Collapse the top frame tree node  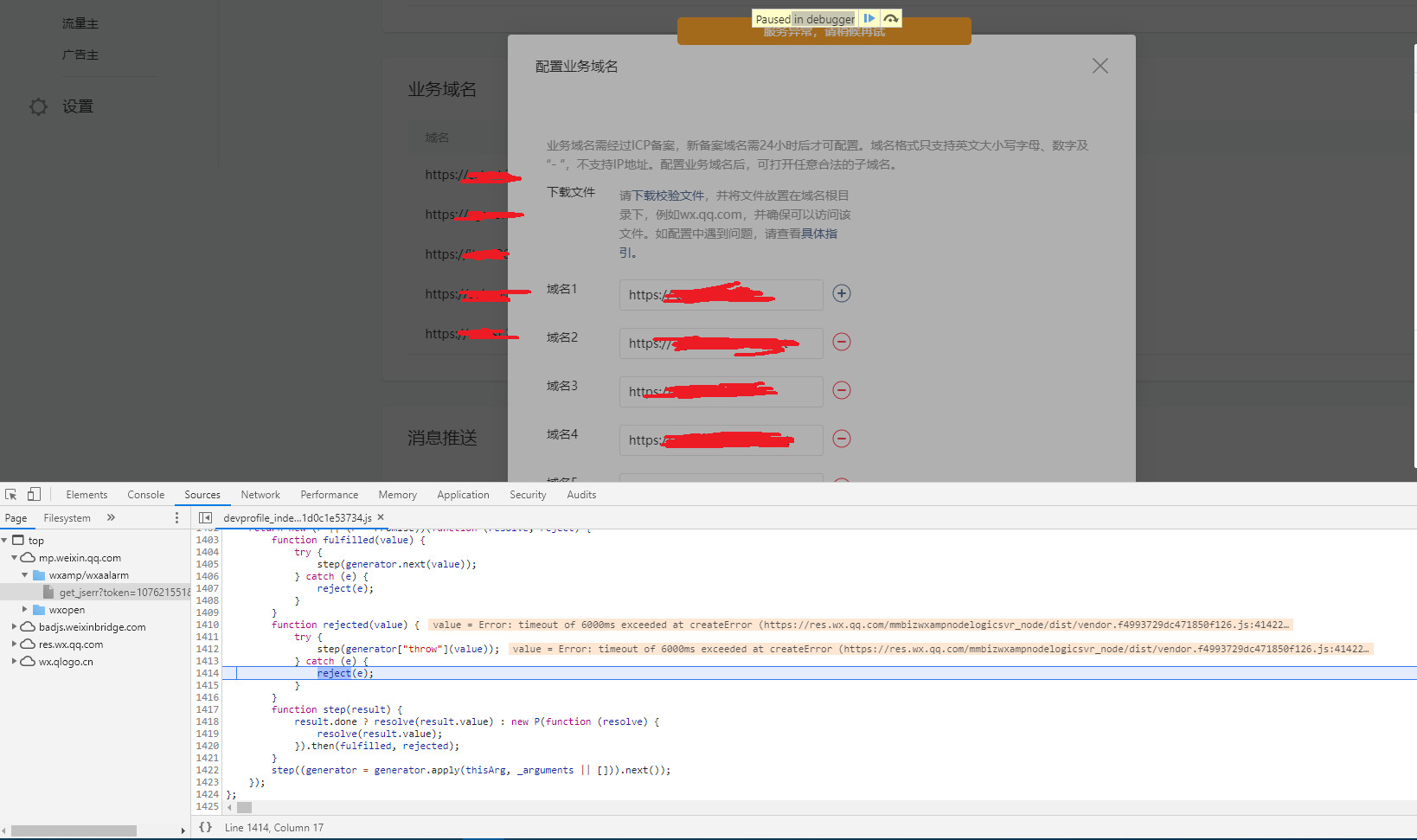[x=4, y=540]
